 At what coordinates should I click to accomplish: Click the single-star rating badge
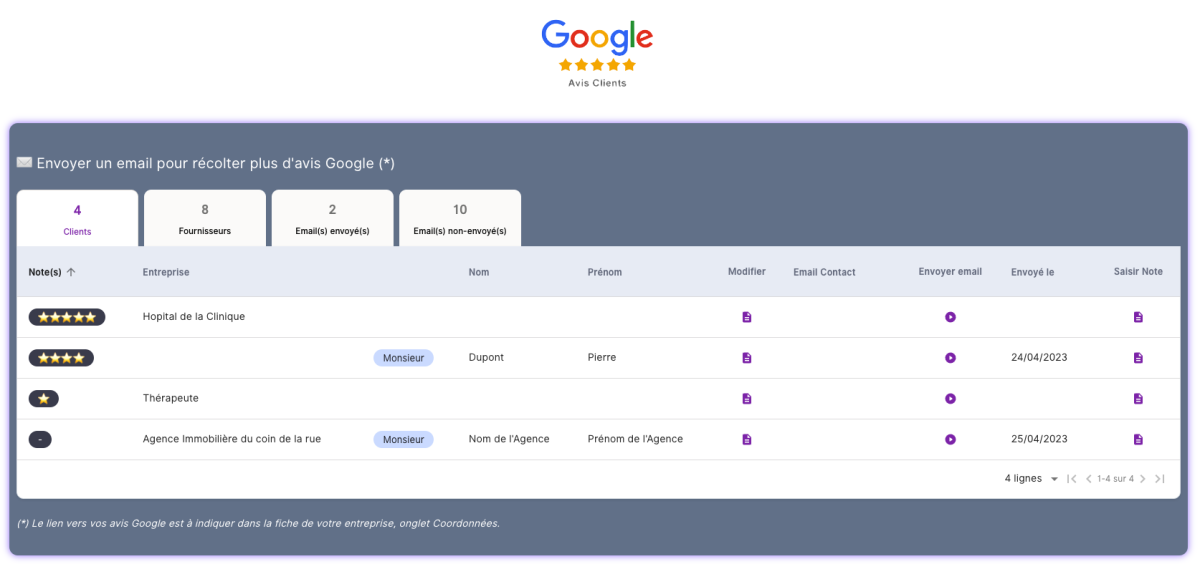[x=44, y=399]
